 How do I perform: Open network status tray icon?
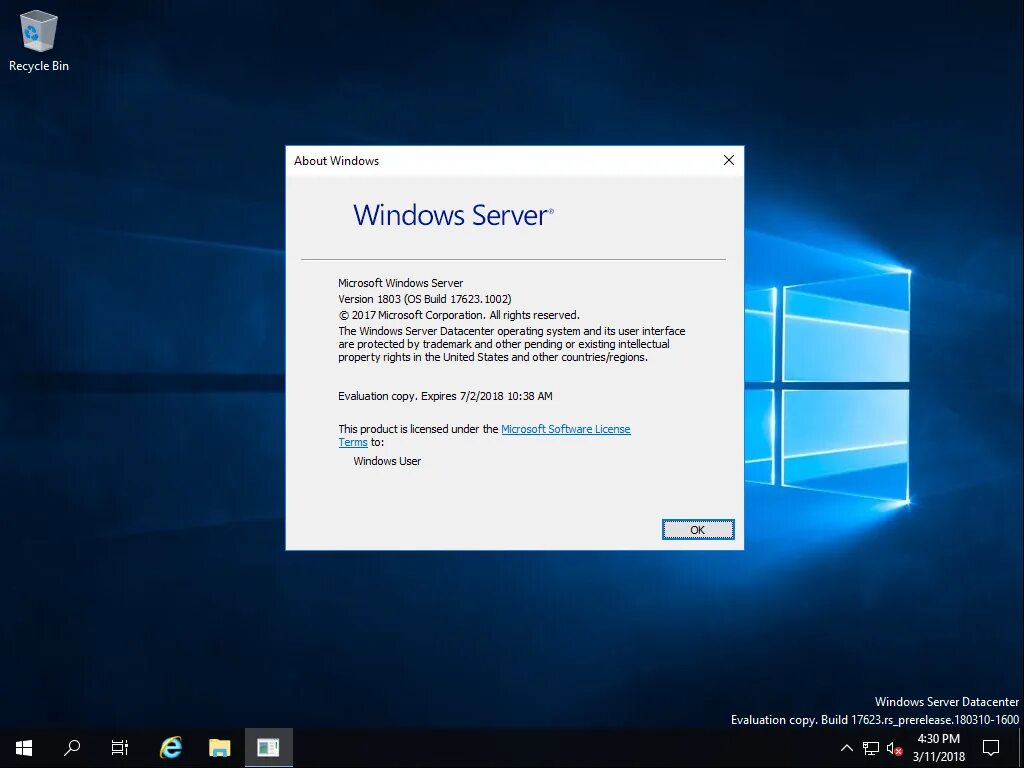871,748
